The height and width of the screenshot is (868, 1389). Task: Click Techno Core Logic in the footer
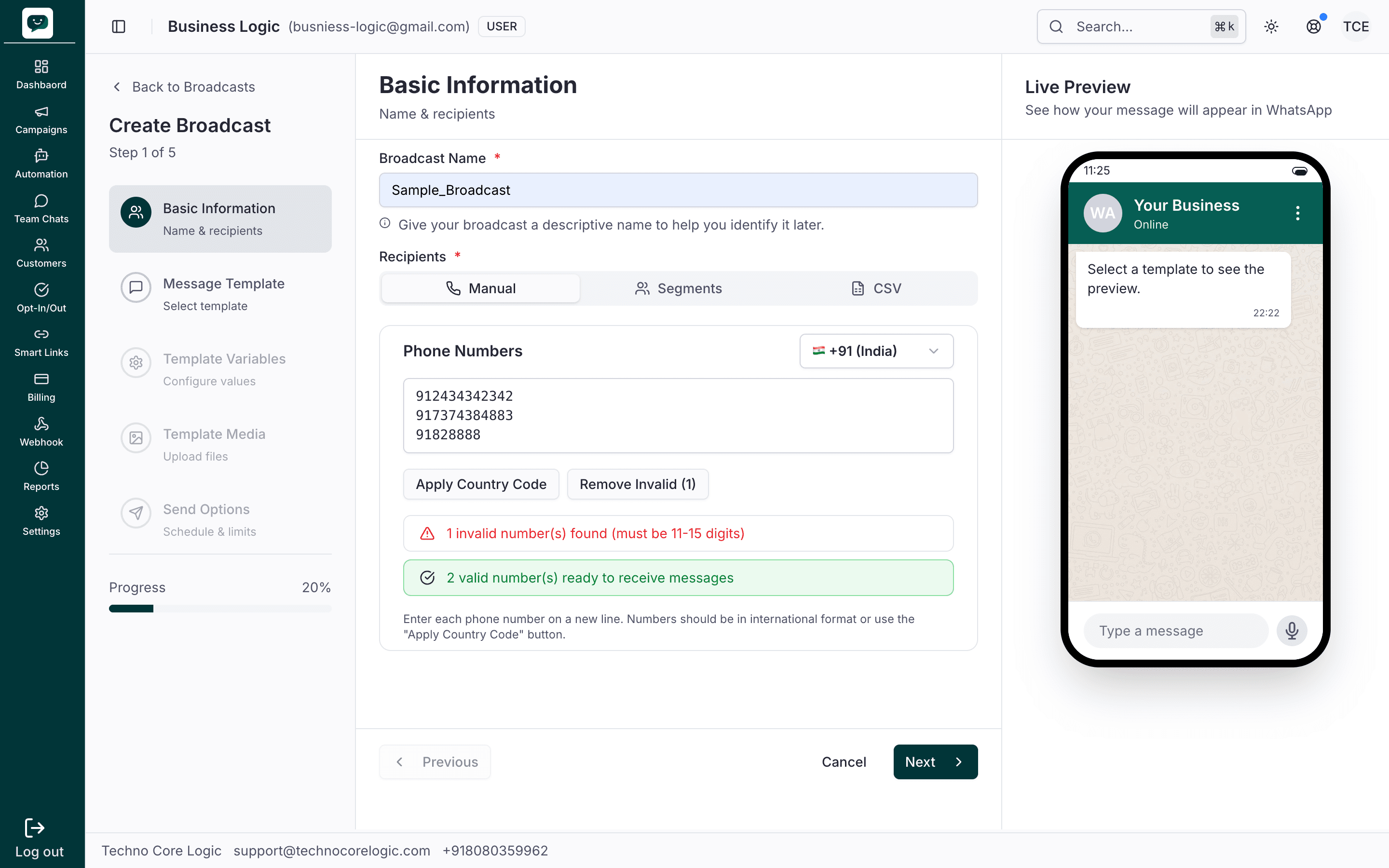[161, 850]
